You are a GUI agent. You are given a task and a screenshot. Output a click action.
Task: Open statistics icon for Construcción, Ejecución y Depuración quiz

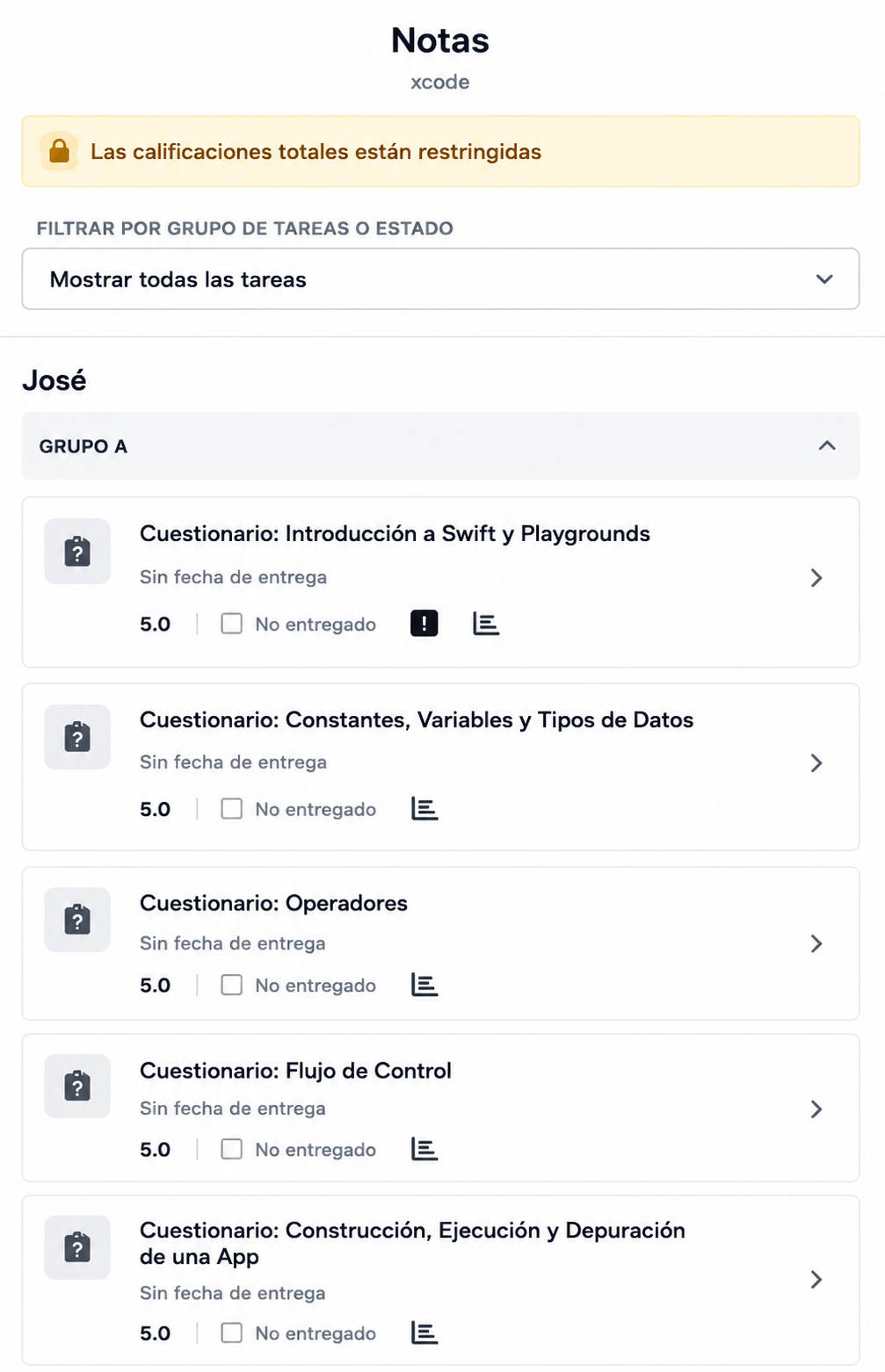point(424,1332)
